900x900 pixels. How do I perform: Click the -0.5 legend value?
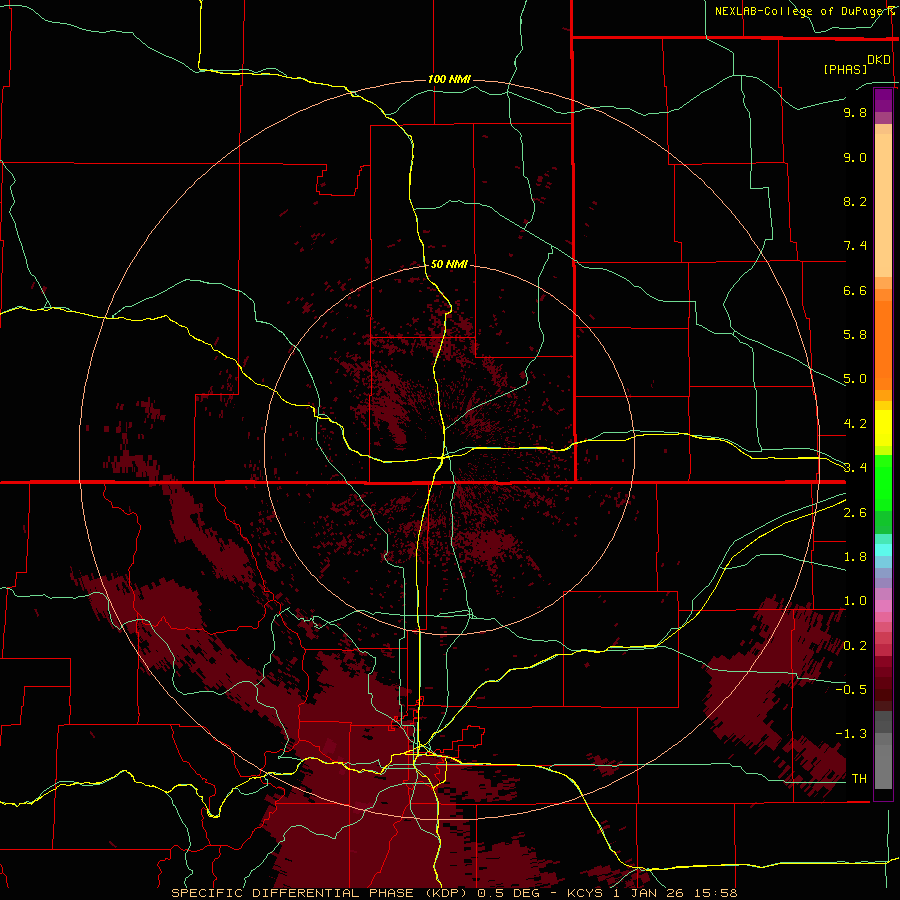pyautogui.click(x=851, y=689)
